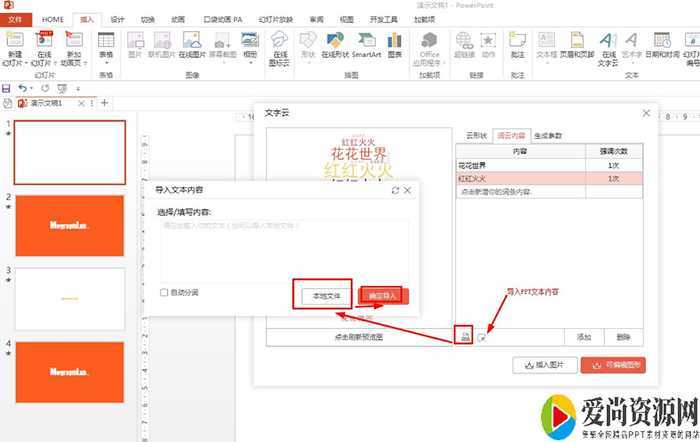
Task: Switch to the 云形状 tab
Action: (476, 136)
